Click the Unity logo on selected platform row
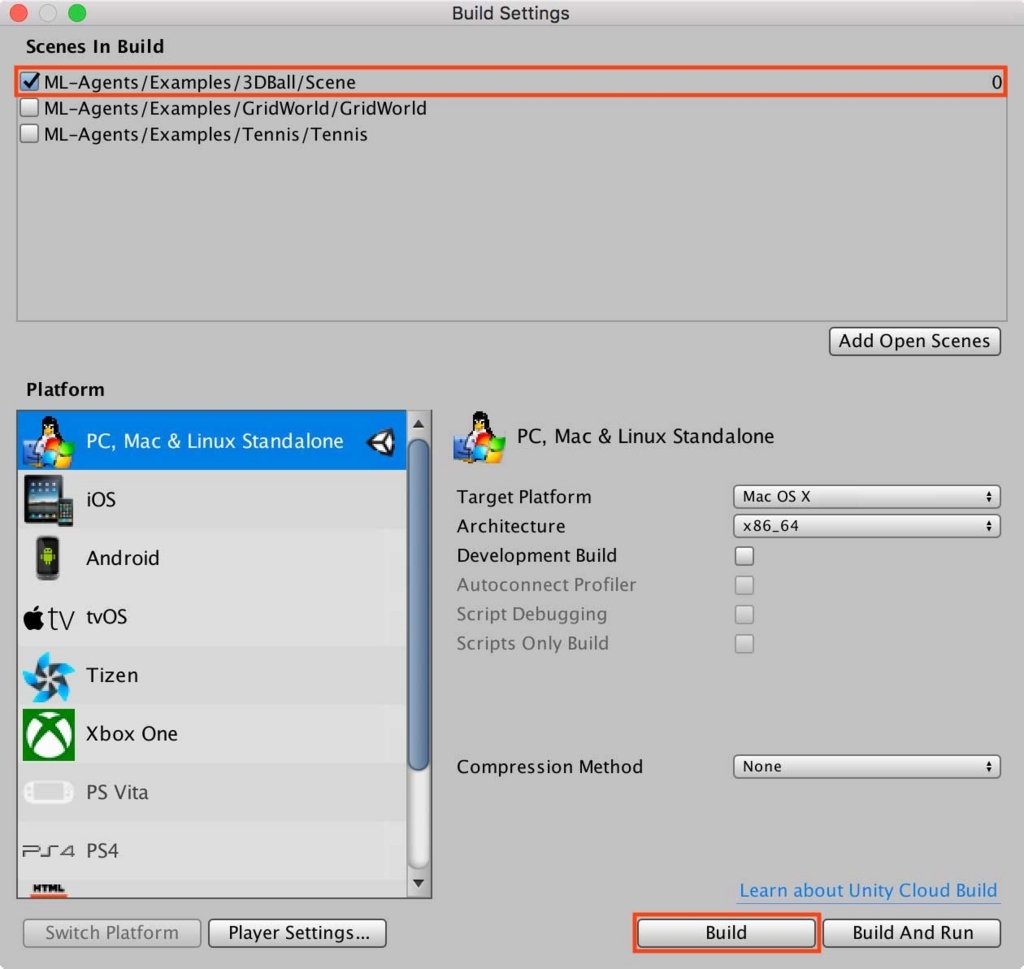 [381, 442]
